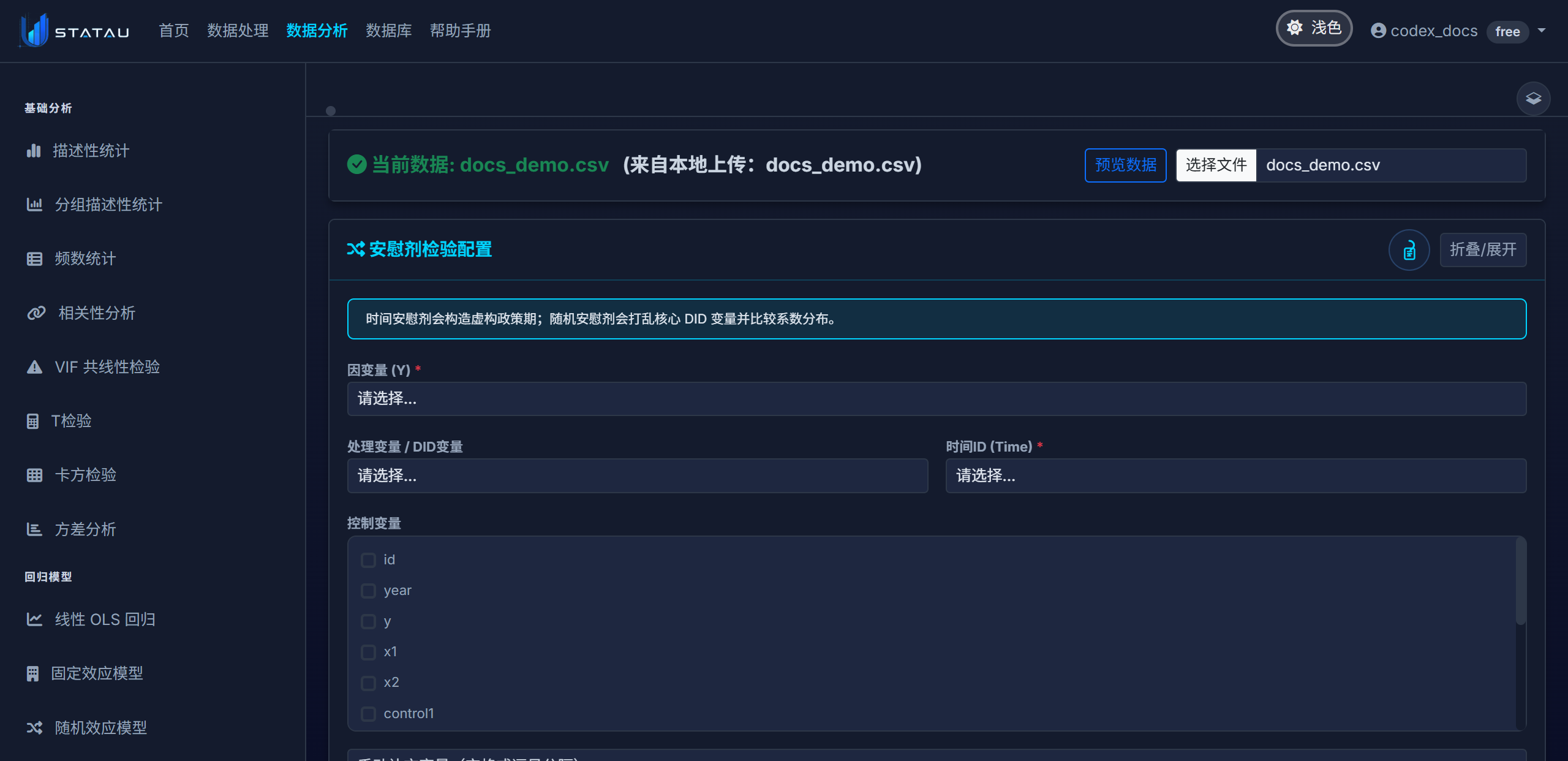Click the green check icon by 当前数据
This screenshot has height=761, width=1568.
356,165
